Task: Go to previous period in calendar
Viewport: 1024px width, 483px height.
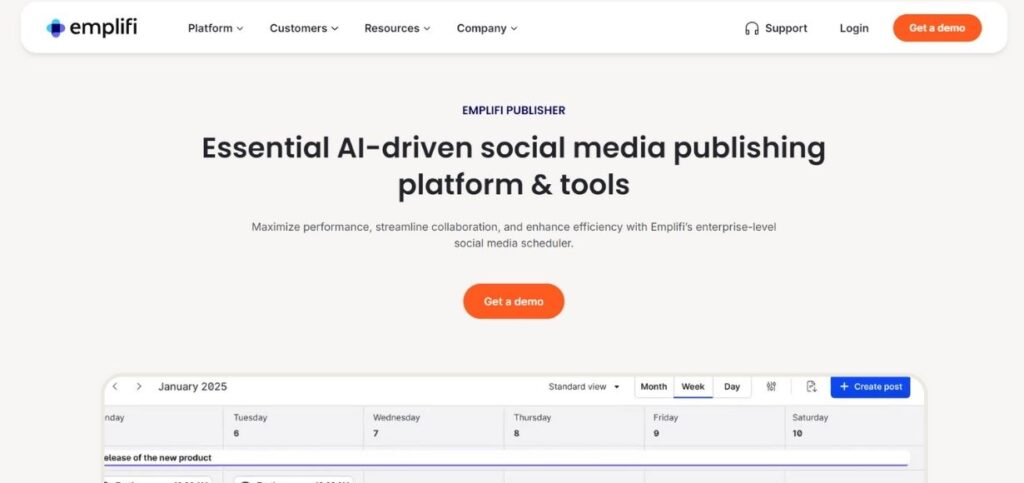Action: (x=115, y=386)
